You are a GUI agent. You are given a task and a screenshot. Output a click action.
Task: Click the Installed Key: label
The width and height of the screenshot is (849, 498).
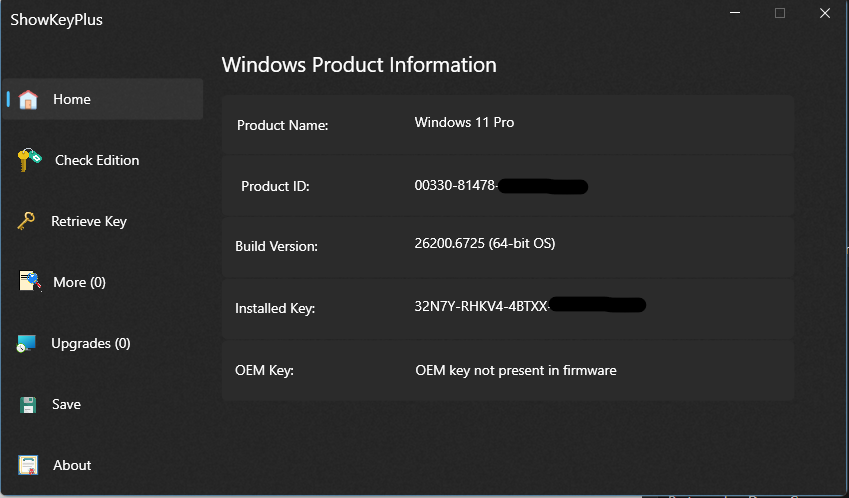pos(275,309)
